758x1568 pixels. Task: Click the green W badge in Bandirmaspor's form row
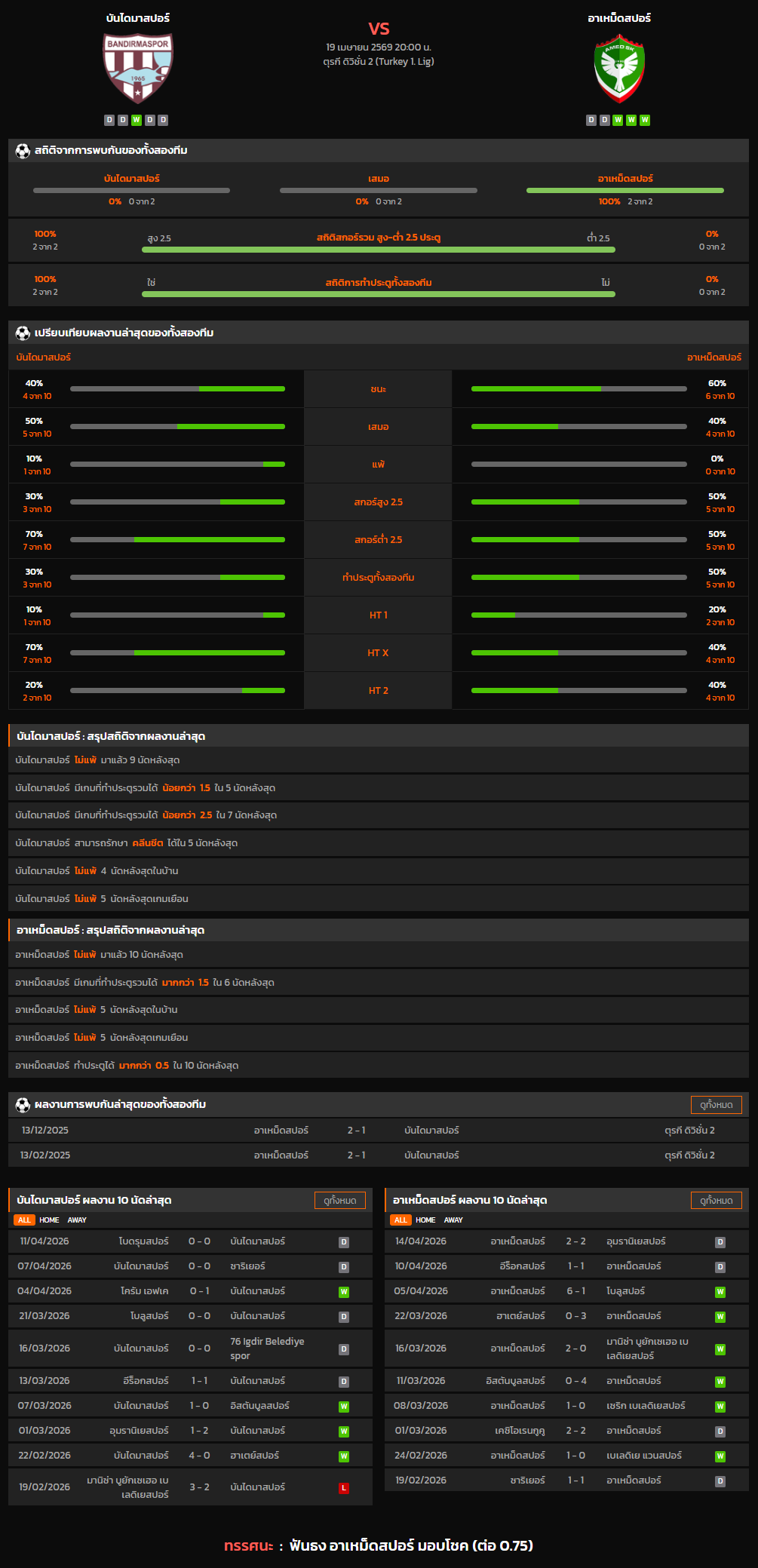click(137, 120)
